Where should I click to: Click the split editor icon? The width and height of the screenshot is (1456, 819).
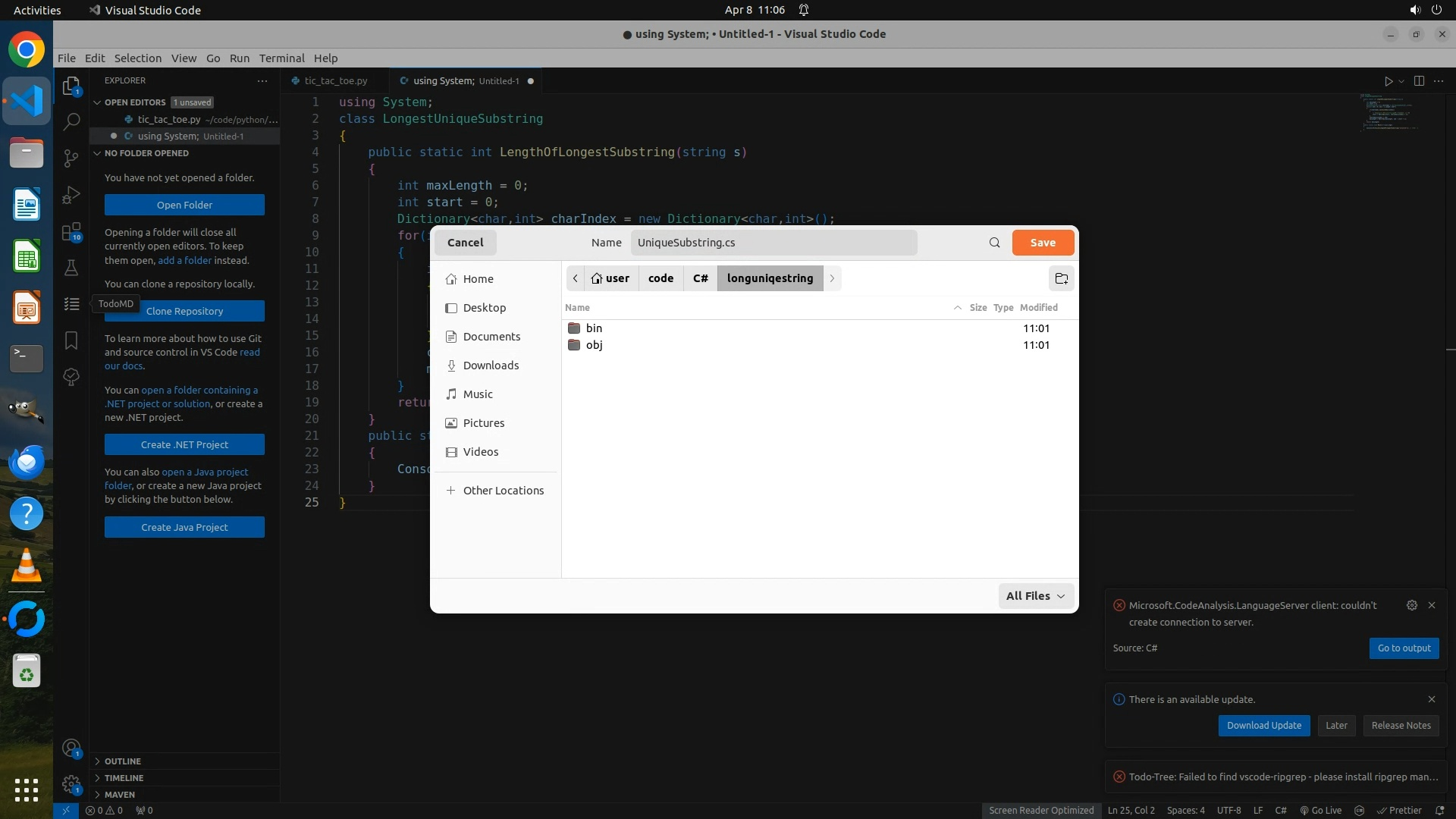[1419, 81]
